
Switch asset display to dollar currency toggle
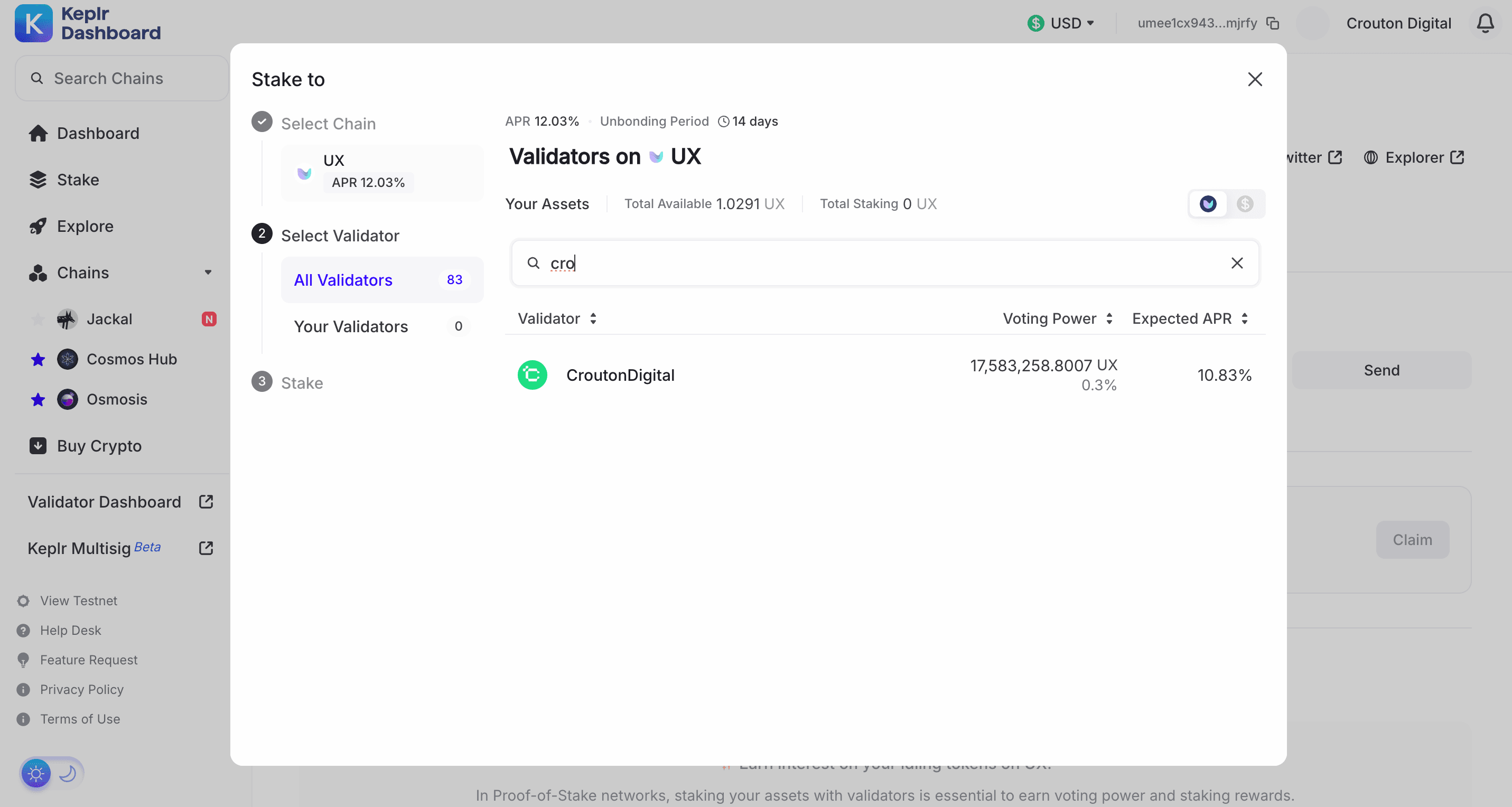pos(1245,204)
